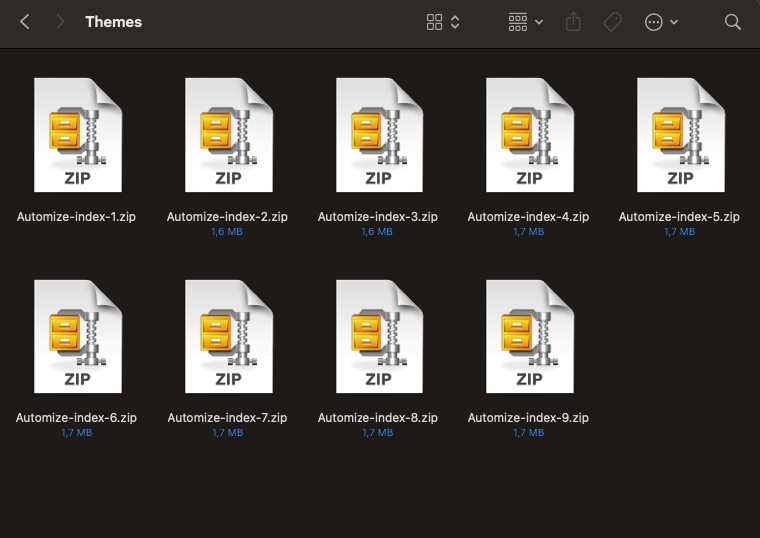Open the Search magnifier icon
760x538 pixels.
coord(732,22)
